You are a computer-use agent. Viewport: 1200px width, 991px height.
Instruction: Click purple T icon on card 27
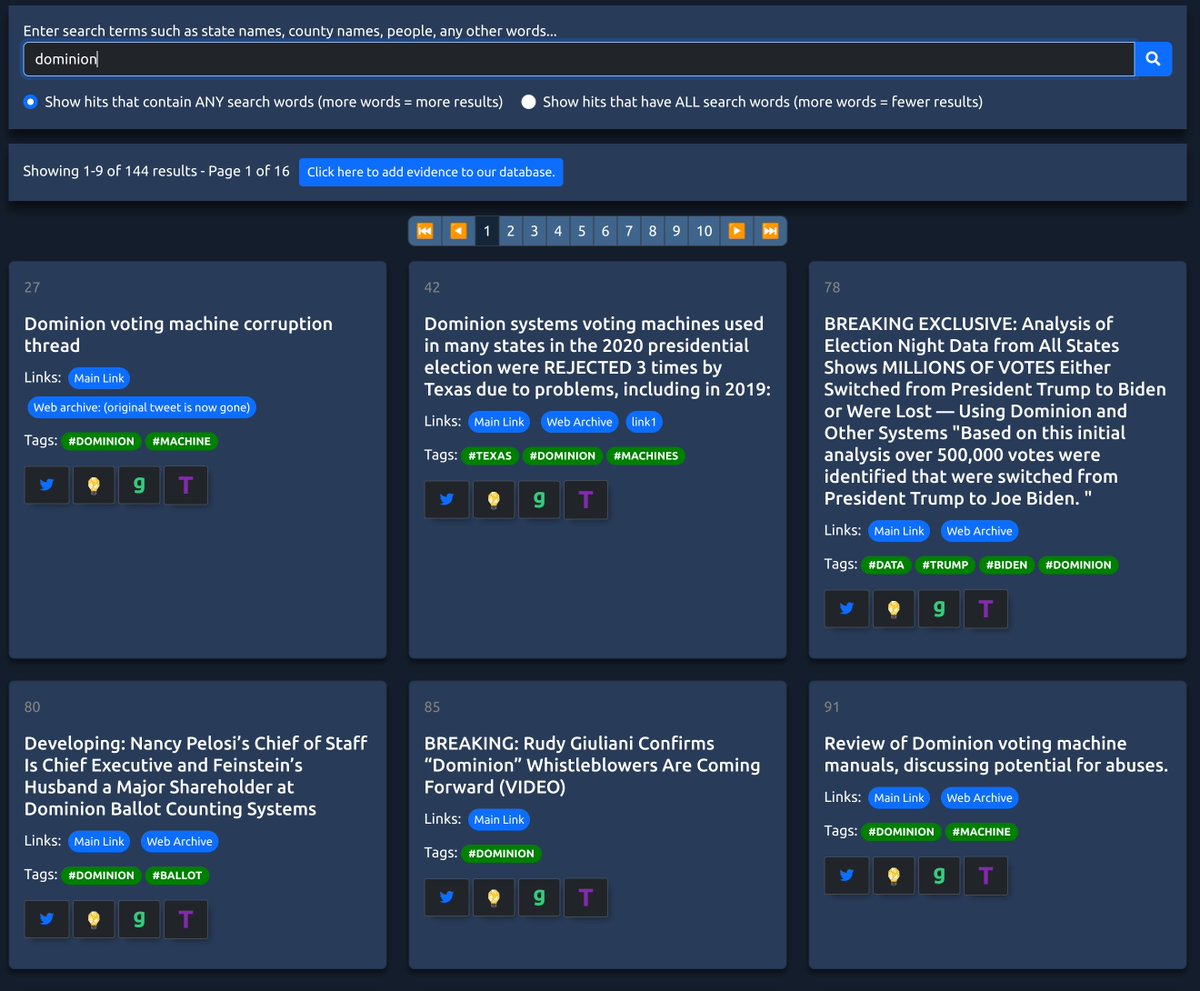pyautogui.click(x=186, y=486)
